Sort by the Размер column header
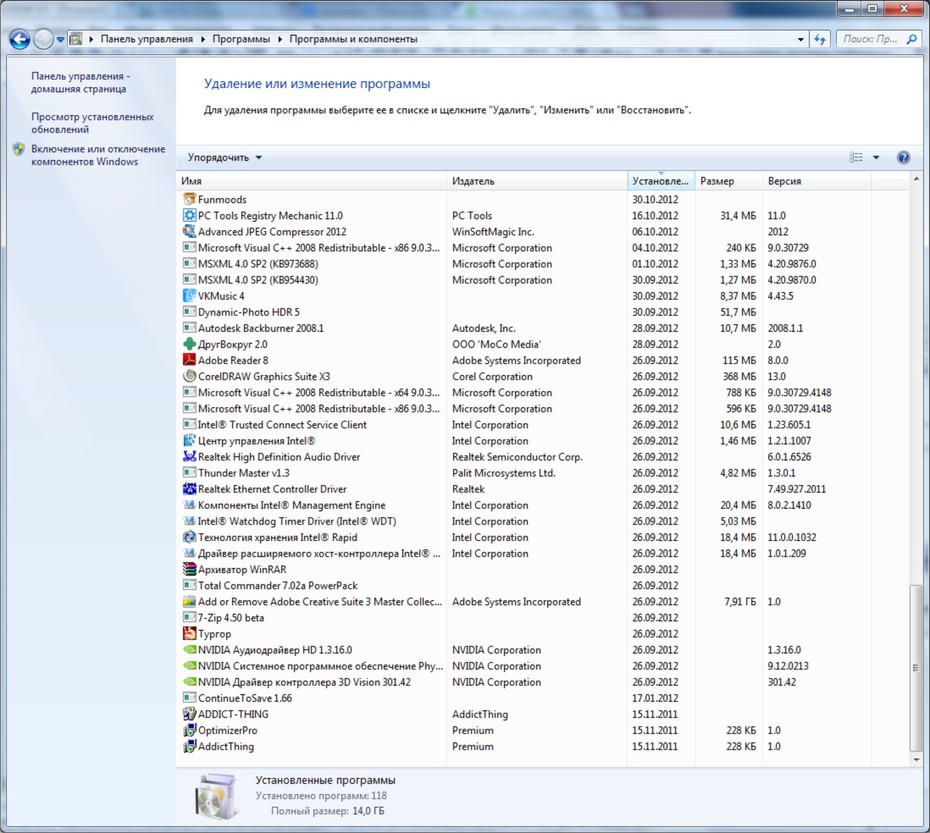The height and width of the screenshot is (833, 930). point(728,181)
